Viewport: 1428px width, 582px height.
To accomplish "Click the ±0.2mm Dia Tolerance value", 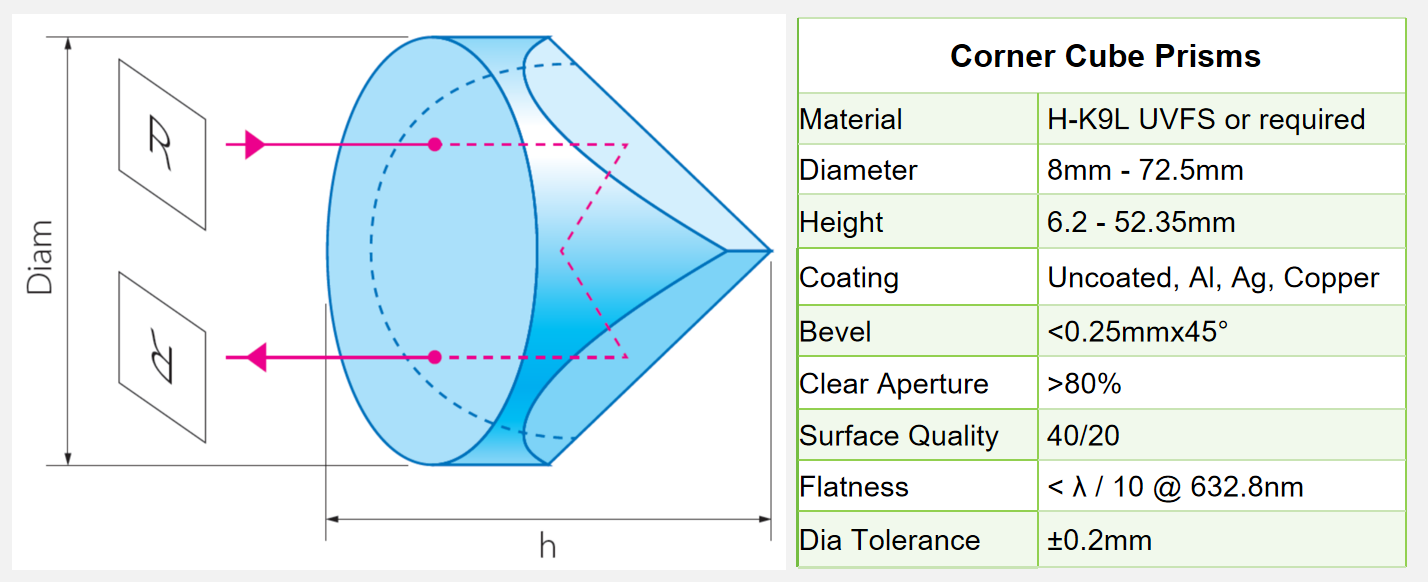I will [1099, 541].
